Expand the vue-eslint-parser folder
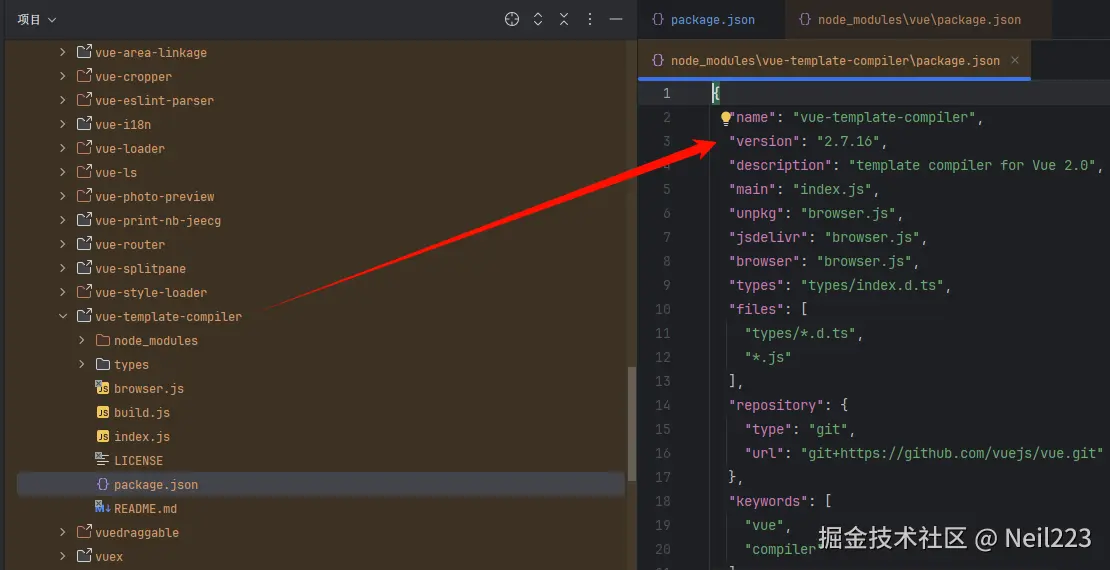 pos(62,101)
